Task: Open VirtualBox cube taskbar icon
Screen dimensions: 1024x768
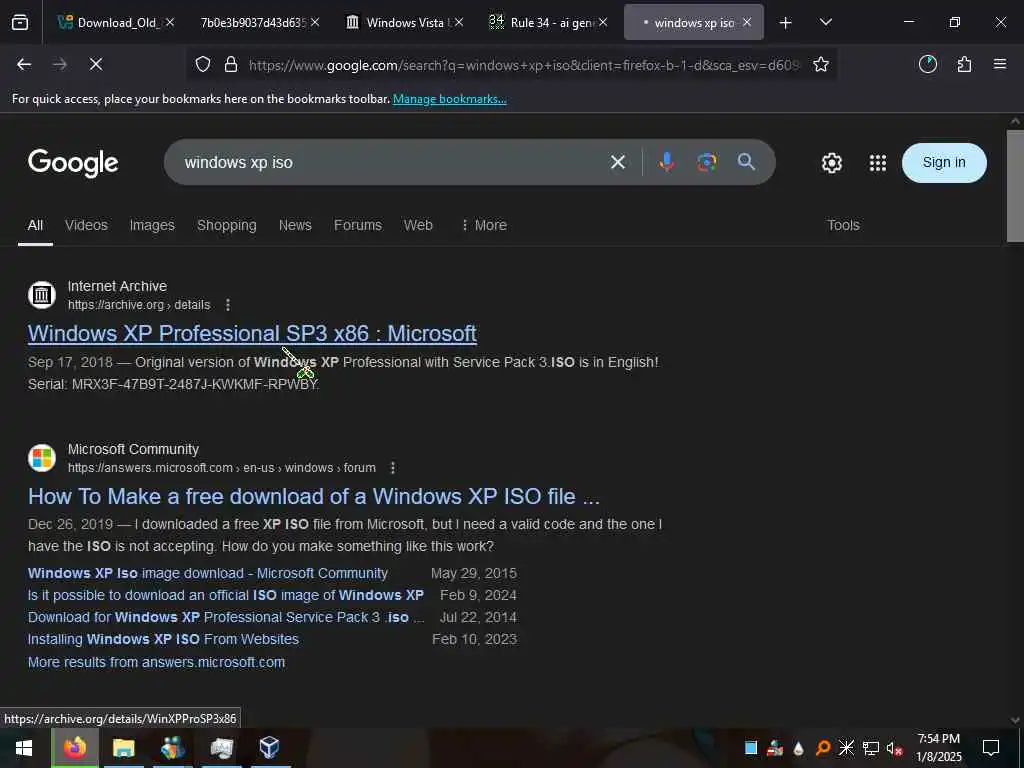Action: (x=269, y=748)
